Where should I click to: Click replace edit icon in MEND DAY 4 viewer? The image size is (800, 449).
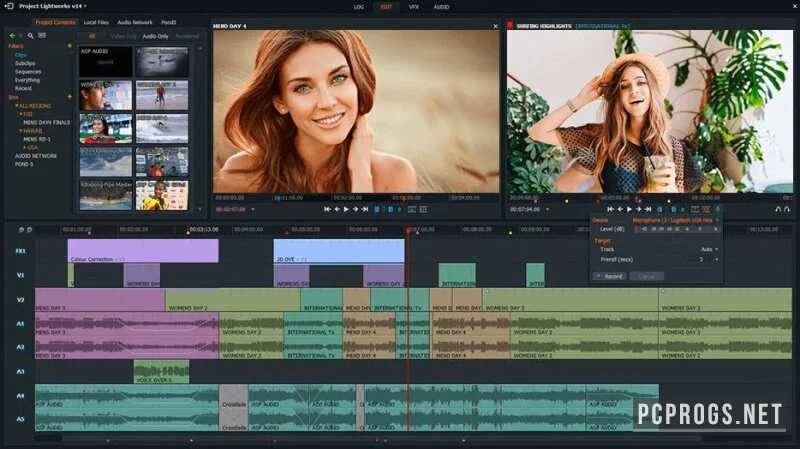pyautogui.click(x=423, y=209)
